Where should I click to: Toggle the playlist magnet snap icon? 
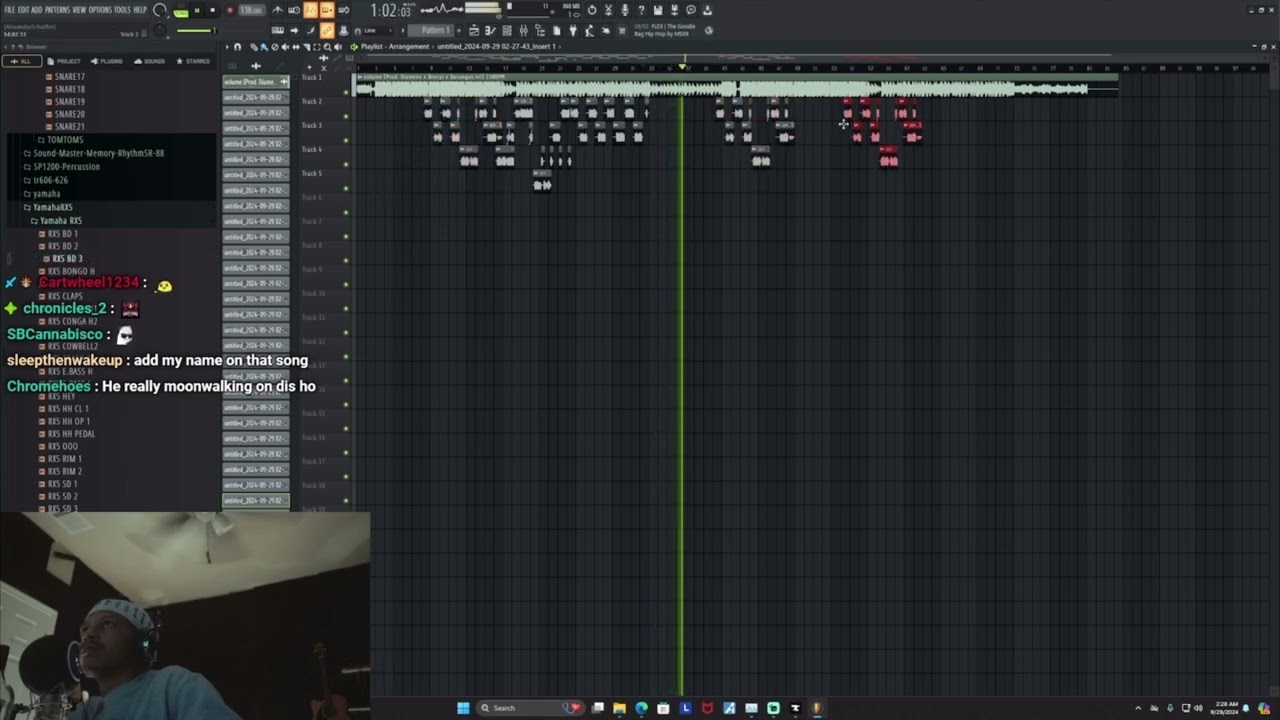(x=237, y=47)
